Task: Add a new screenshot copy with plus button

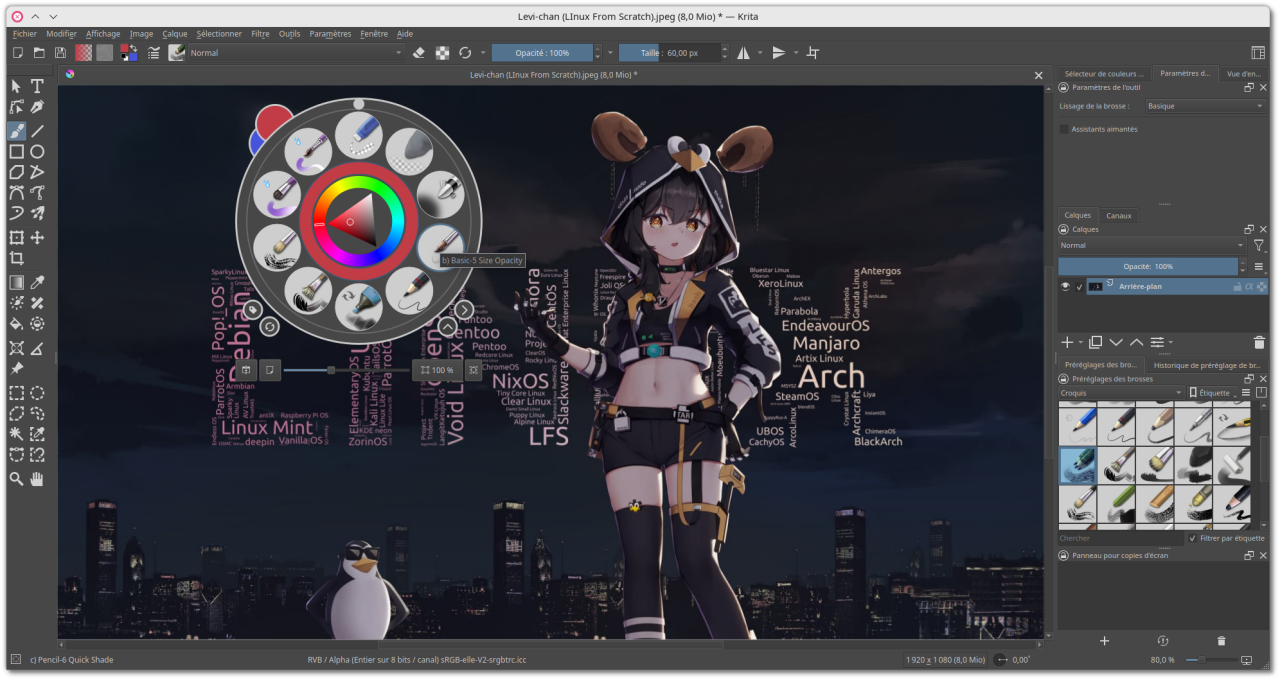Action: [1105, 641]
